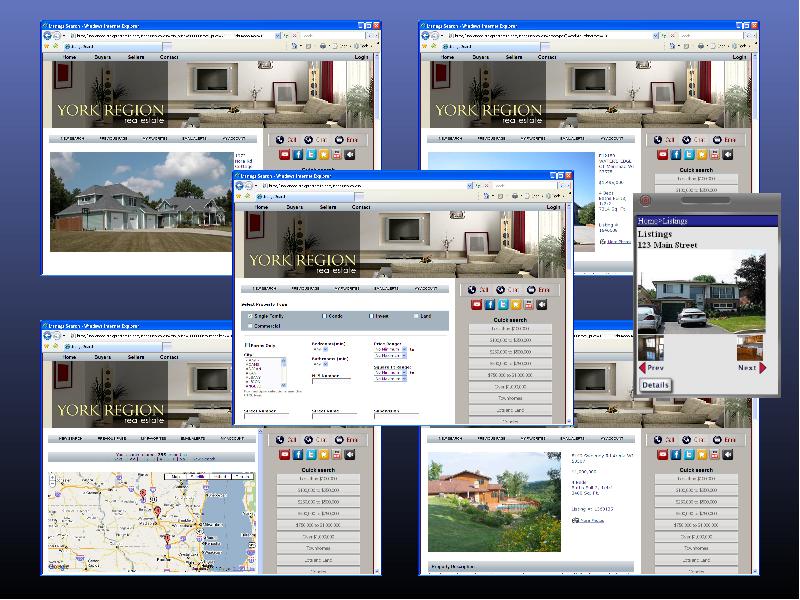The height and width of the screenshot is (600, 800).
Task: Open address bar dropdown in top-left window
Action: coord(278,36)
